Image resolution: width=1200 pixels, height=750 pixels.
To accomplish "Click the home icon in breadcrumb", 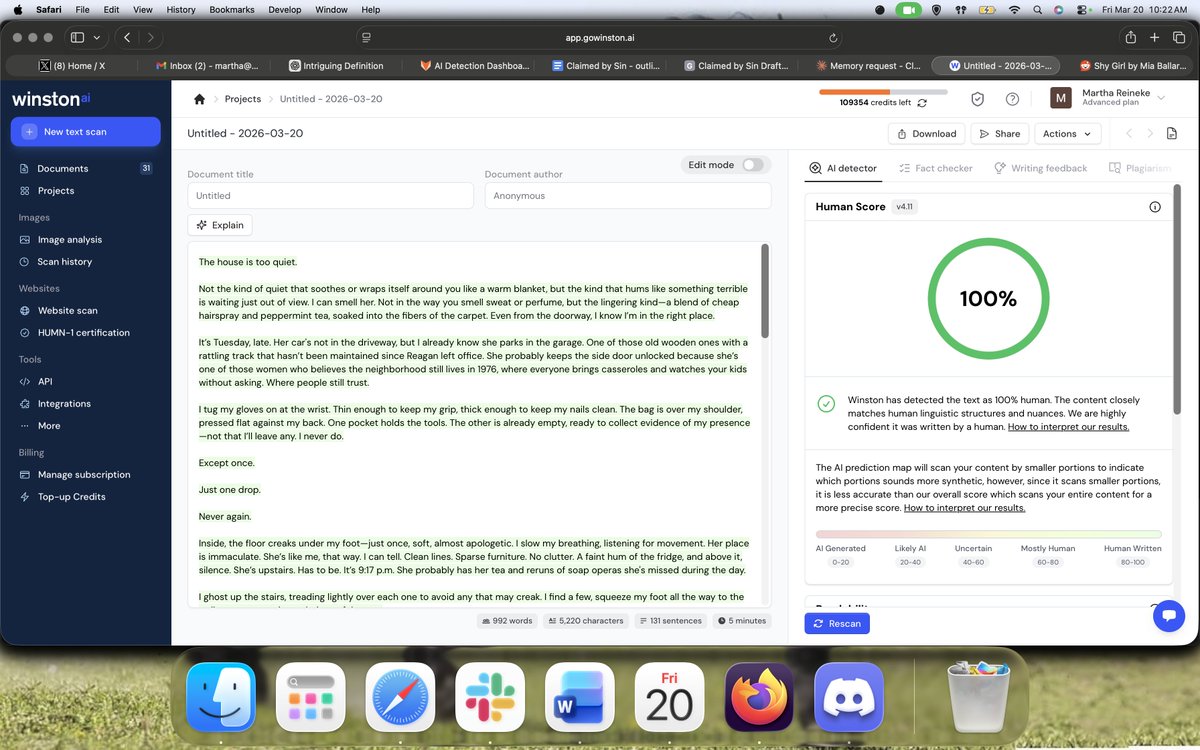I will (199, 99).
